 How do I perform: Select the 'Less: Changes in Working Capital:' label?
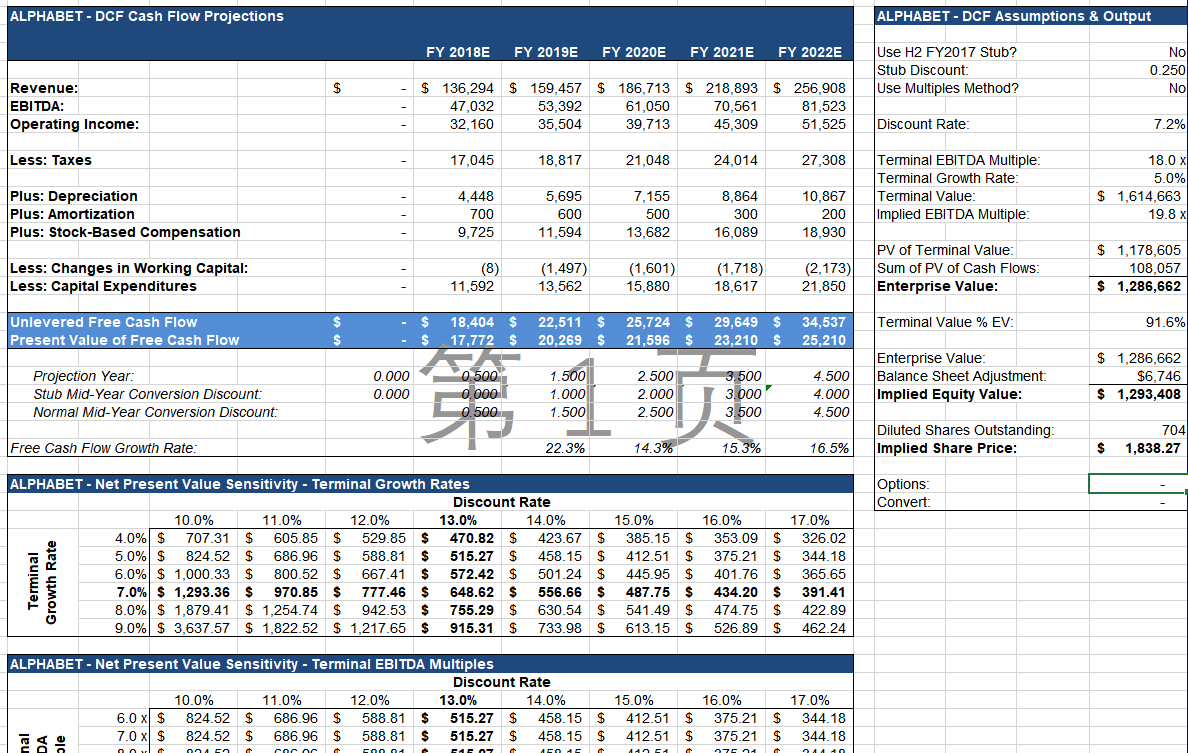(x=129, y=268)
